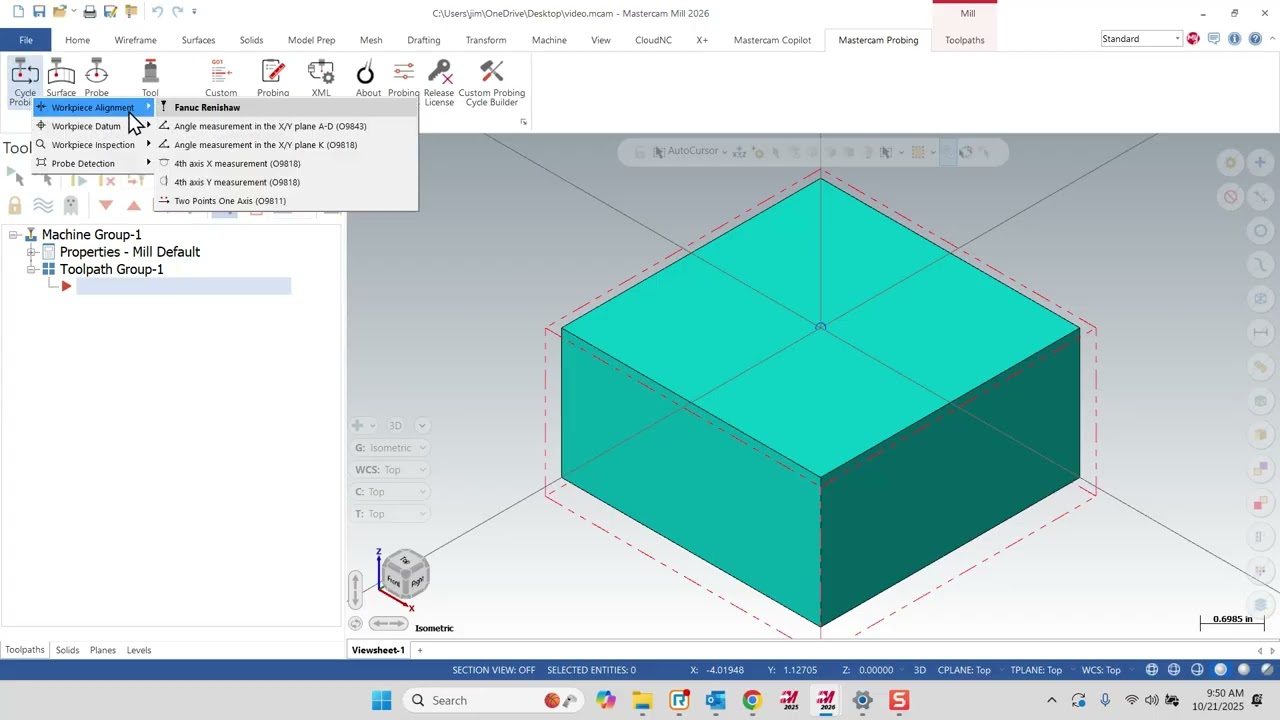This screenshot has width=1280, height=720.
Task: Open Chrome from the taskbar
Action: pos(752,700)
